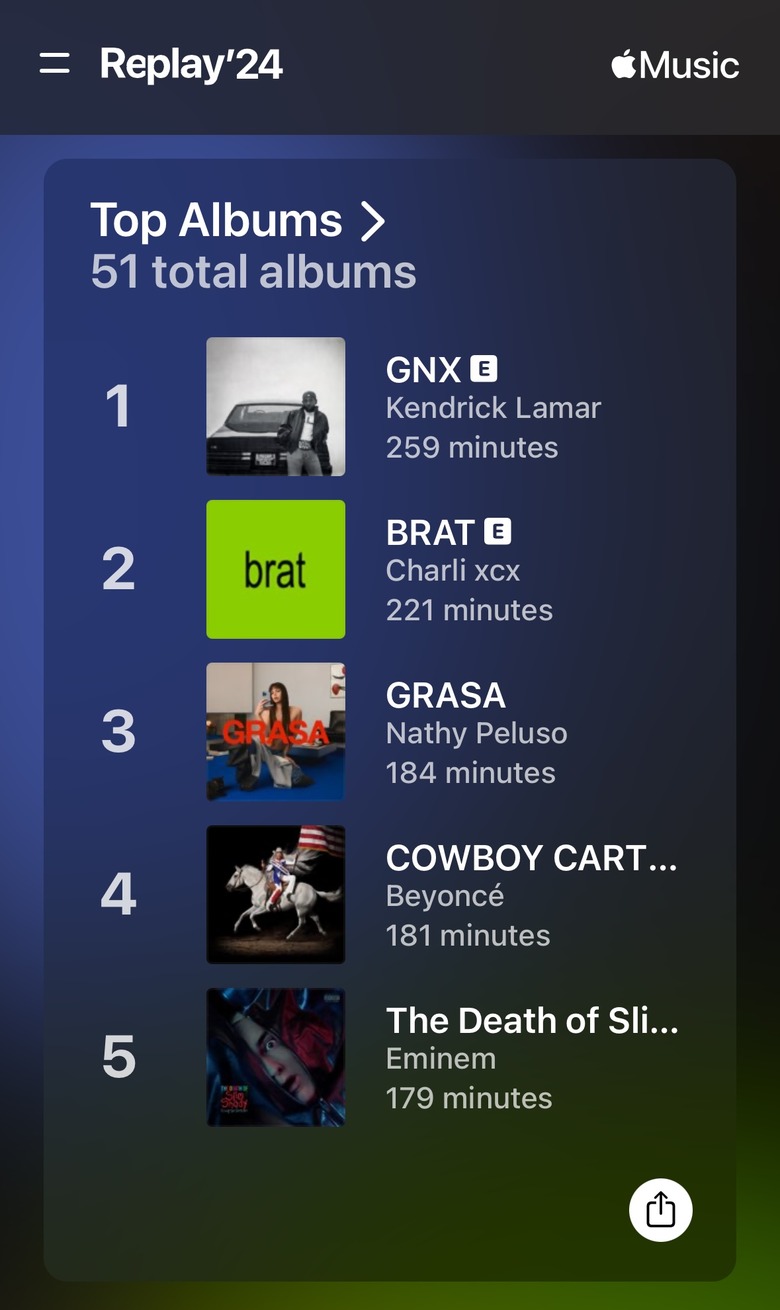Open the hamburger menu icon

point(54,65)
